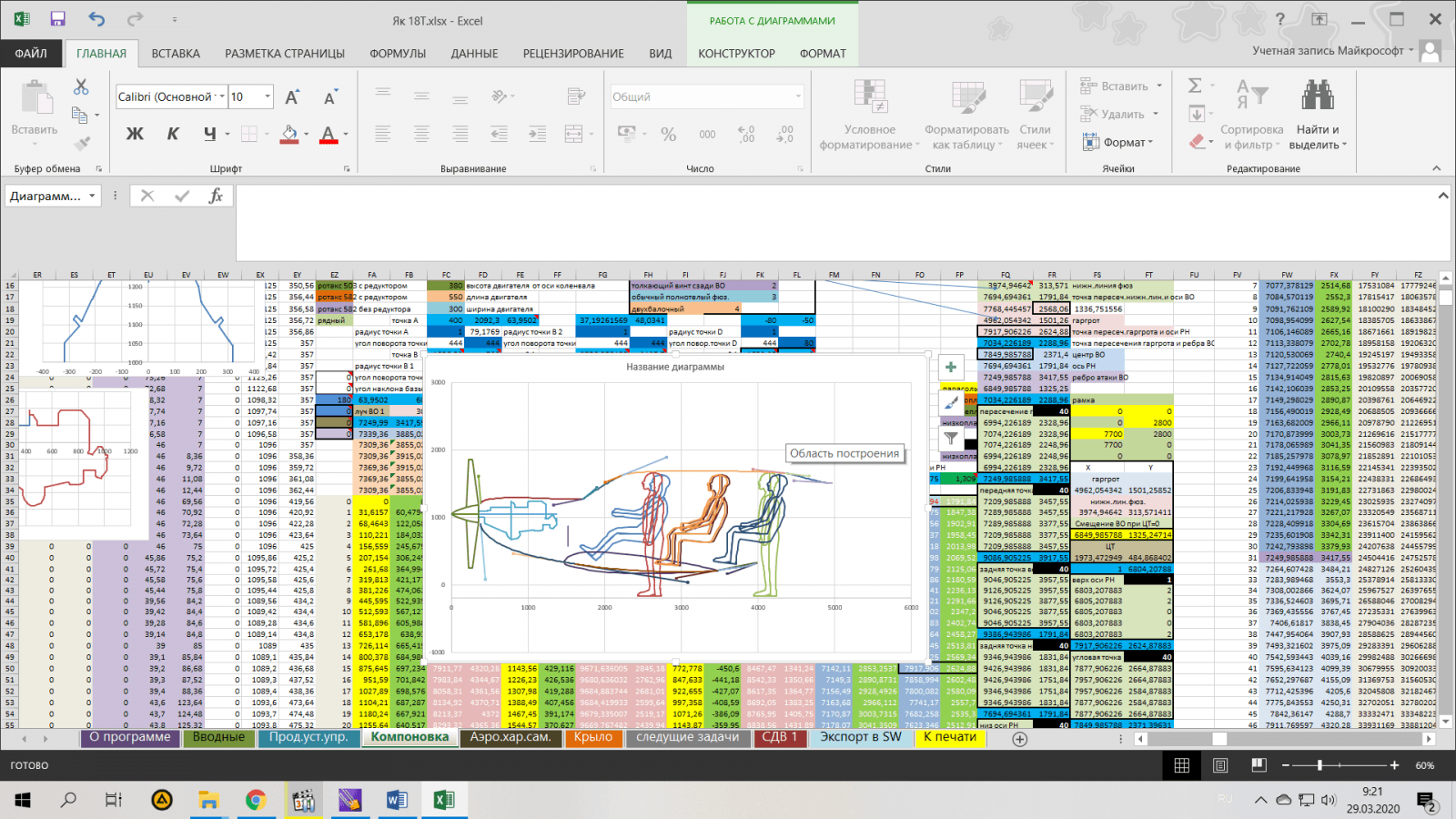The height and width of the screenshot is (819, 1456).
Task: Click the font color red A swatch
Action: 329,135
